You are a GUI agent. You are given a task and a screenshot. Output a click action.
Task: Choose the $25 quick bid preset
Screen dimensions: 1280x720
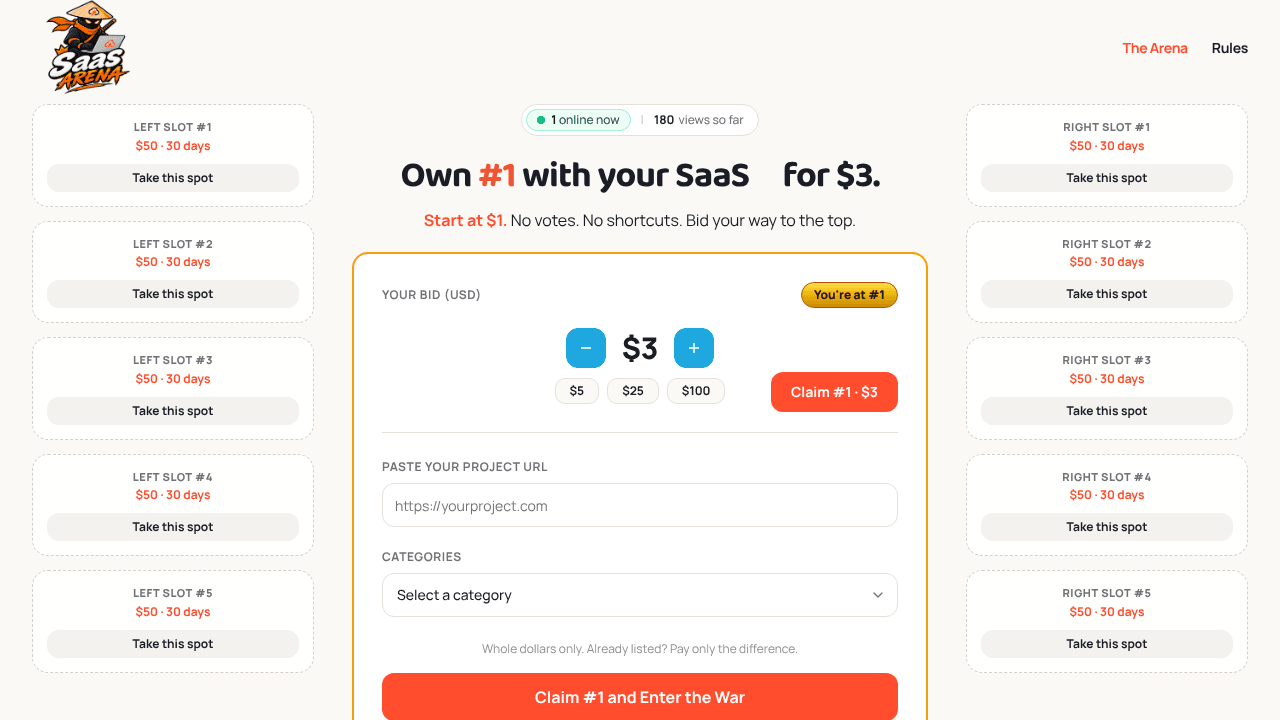633,391
